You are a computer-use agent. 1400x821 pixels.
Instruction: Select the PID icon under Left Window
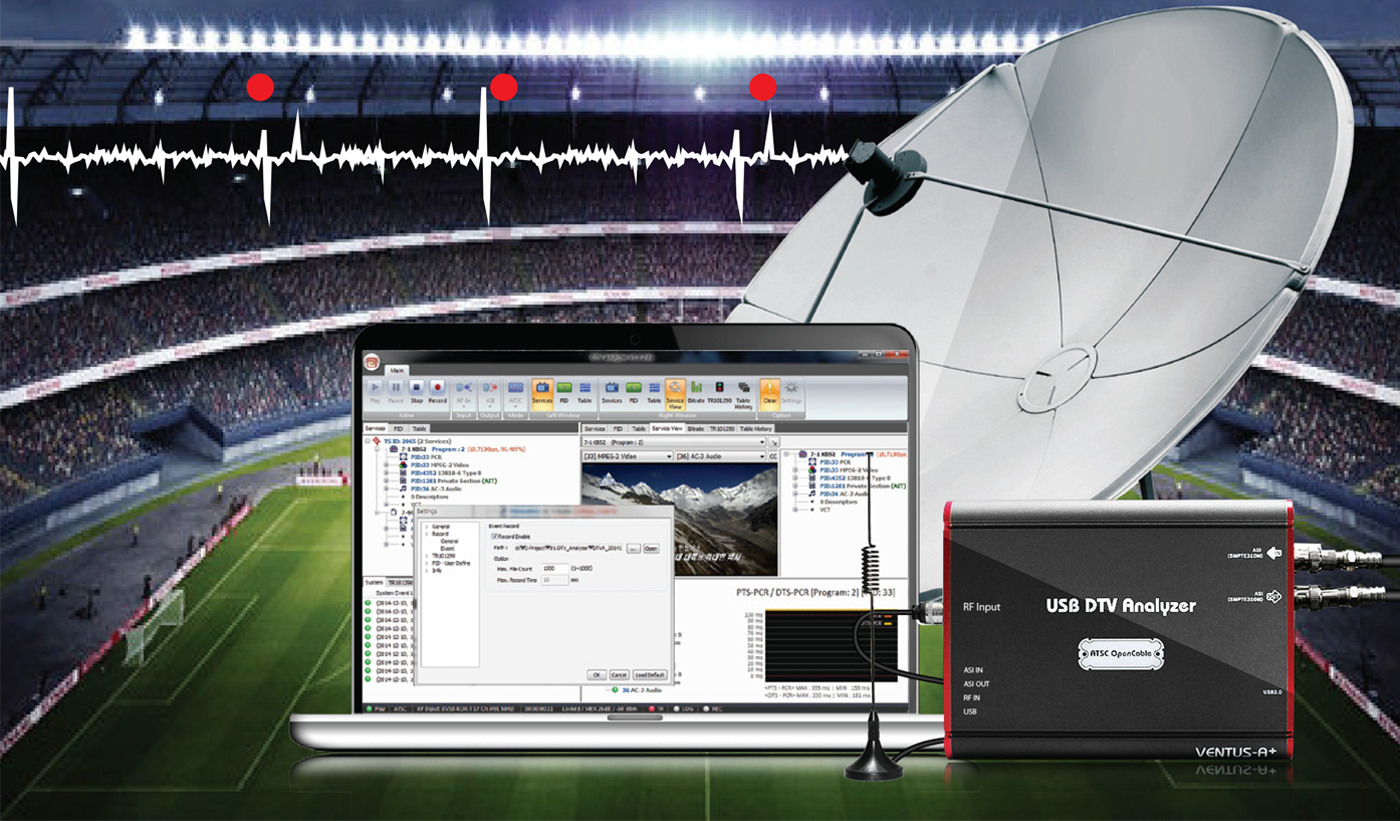564,392
